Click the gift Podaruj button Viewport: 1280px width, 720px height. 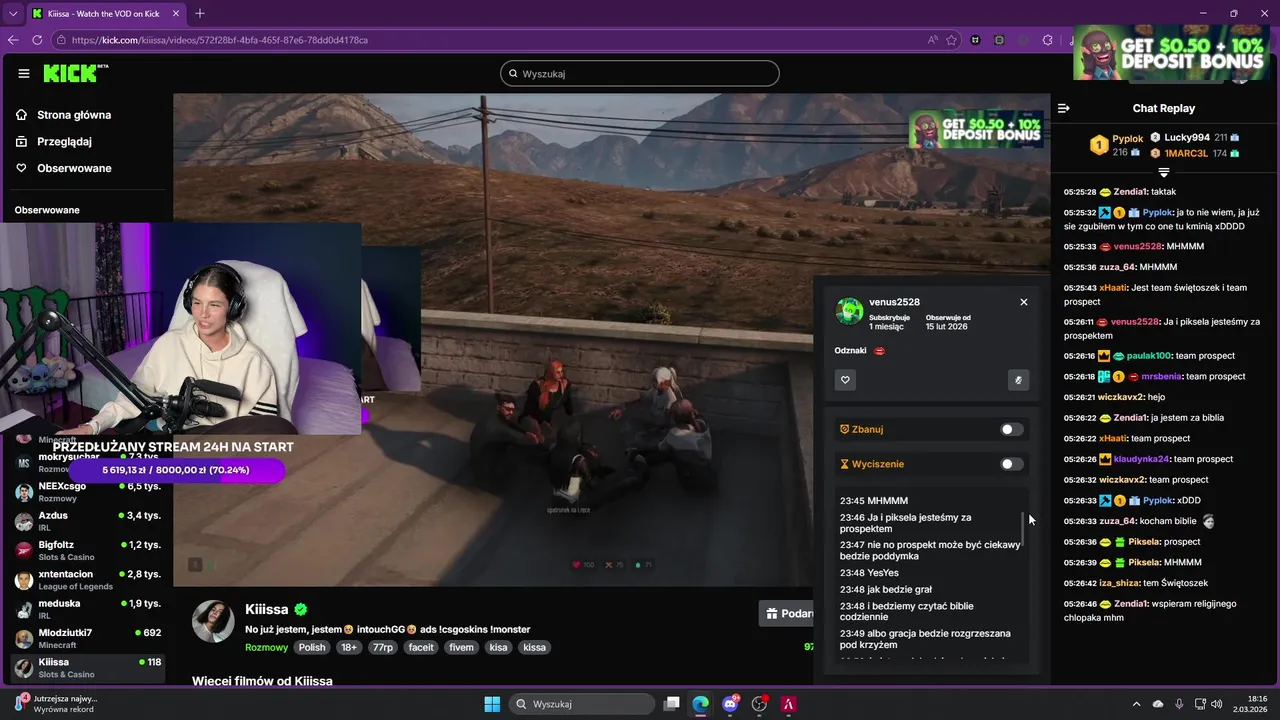click(787, 613)
